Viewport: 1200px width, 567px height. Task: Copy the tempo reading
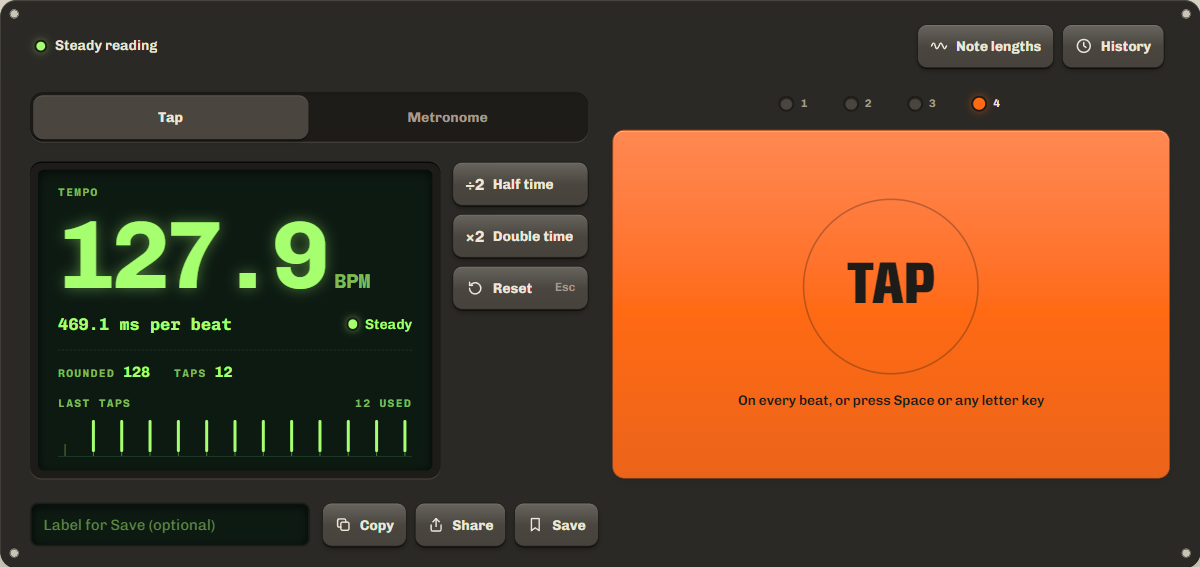(364, 525)
